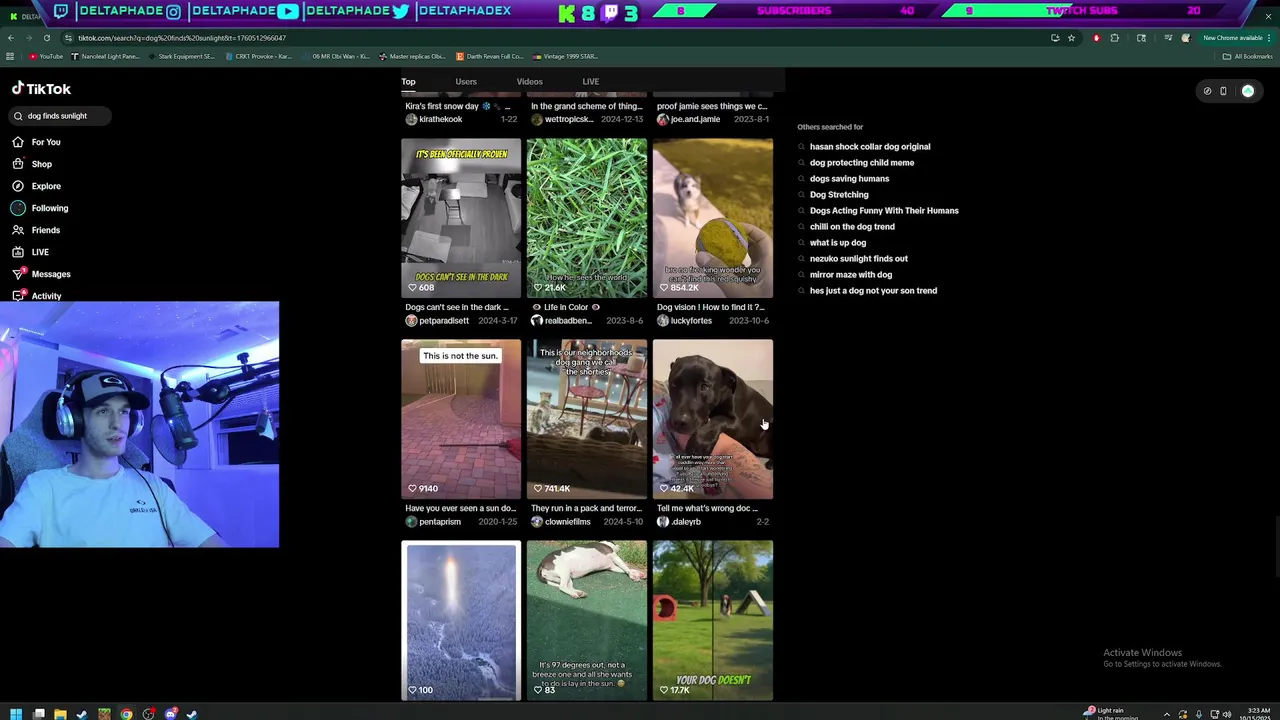Open the Explore page
1280x720 pixels.
pyautogui.click(x=37, y=186)
